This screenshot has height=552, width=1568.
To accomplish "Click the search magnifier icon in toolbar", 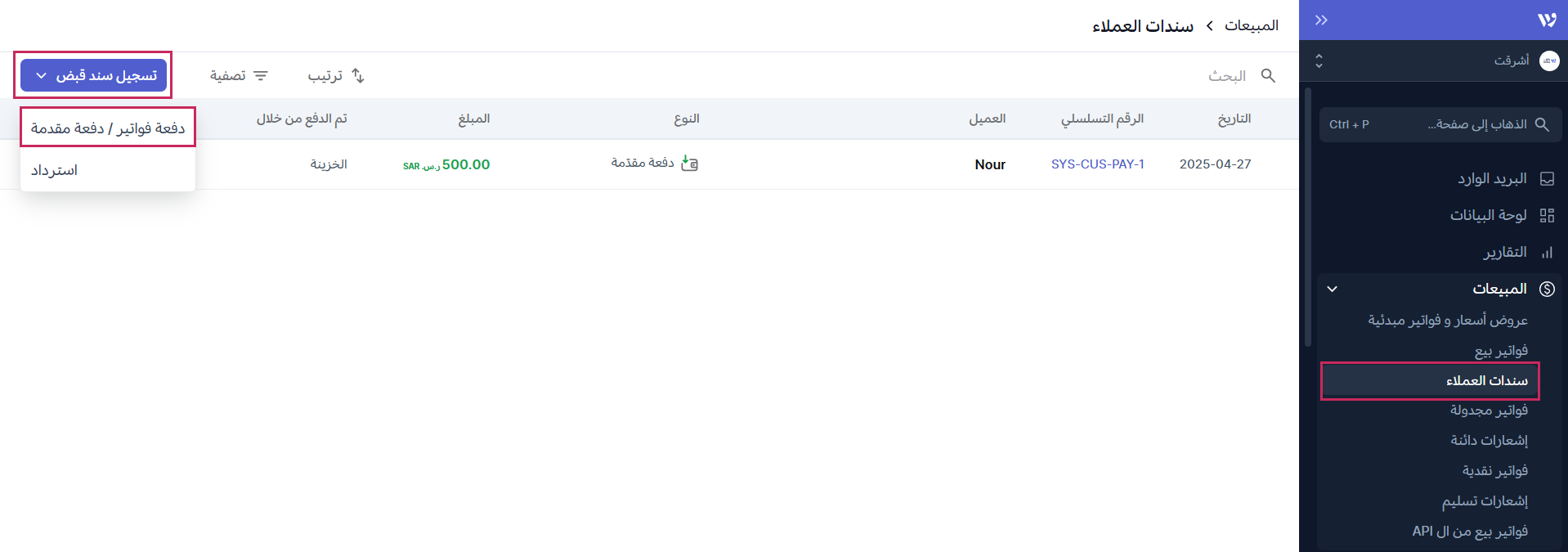I will pos(1268,75).
